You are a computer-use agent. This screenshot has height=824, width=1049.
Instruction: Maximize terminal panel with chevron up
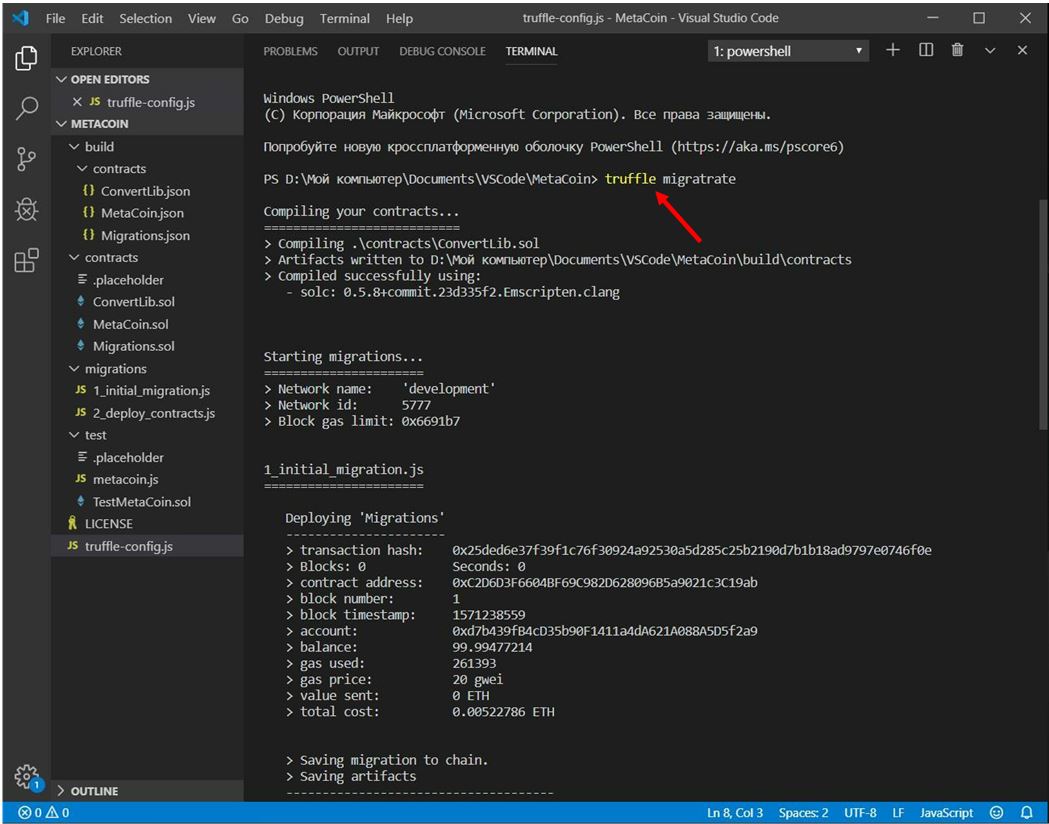tap(990, 51)
